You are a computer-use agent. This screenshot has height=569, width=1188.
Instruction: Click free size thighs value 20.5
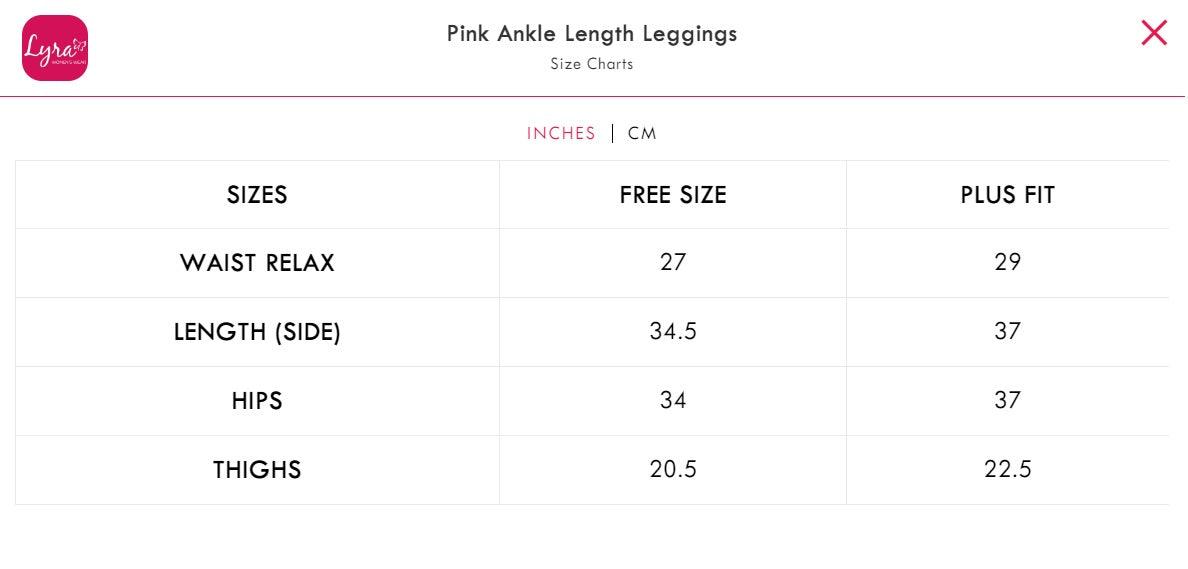click(673, 469)
